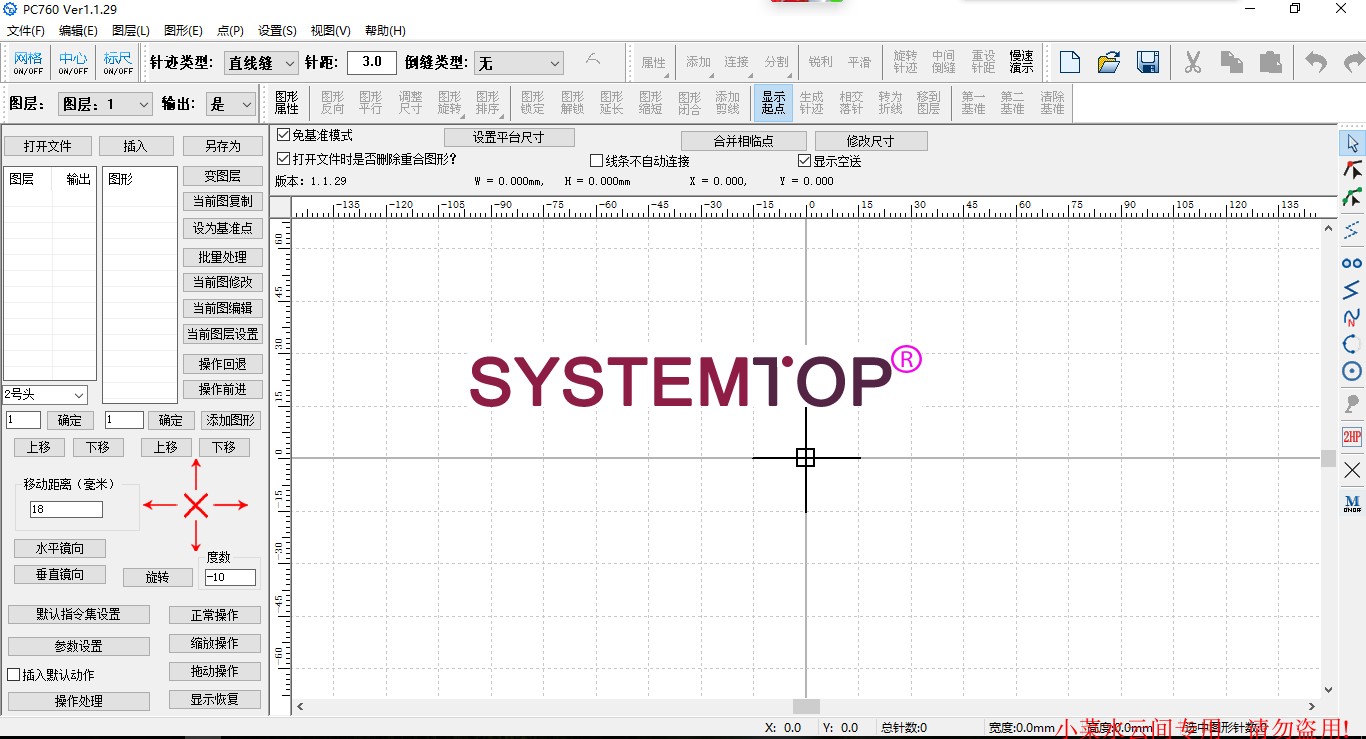The height and width of the screenshot is (739, 1366).
Task: Select the double circle tool
Action: [1352, 263]
